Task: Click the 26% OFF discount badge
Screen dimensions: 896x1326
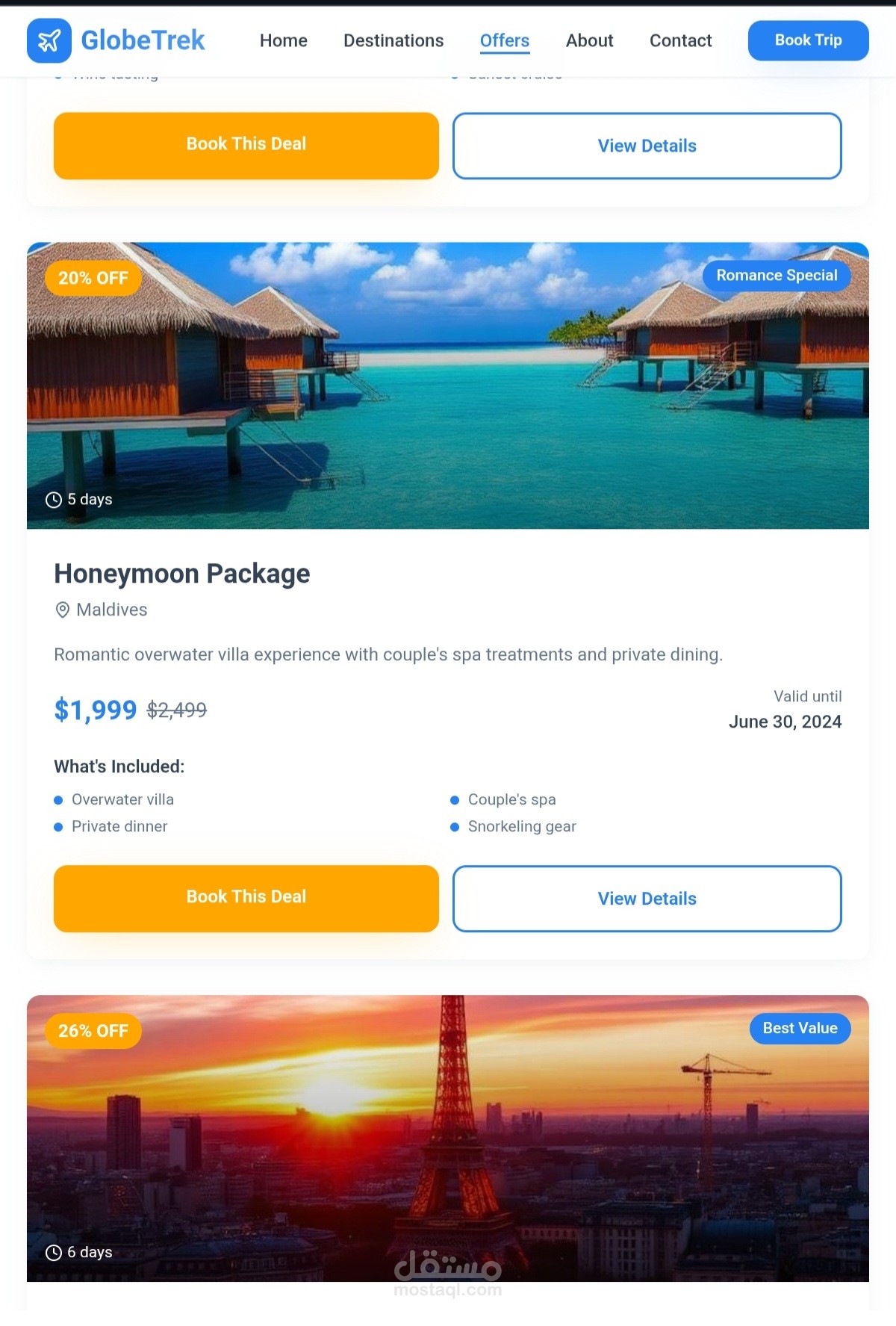Action: (93, 1031)
